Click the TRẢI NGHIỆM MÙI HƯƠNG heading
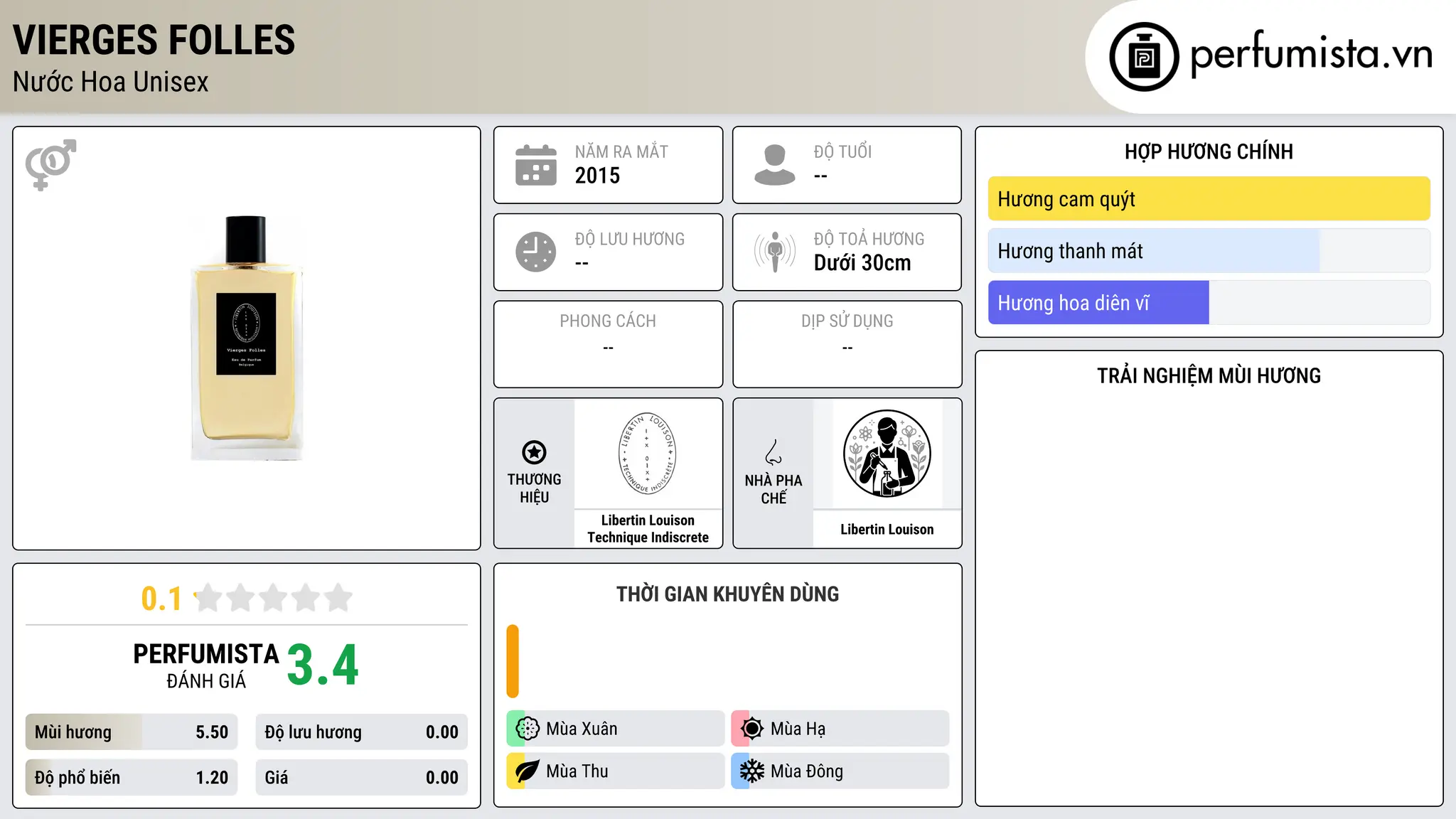 click(x=1209, y=375)
